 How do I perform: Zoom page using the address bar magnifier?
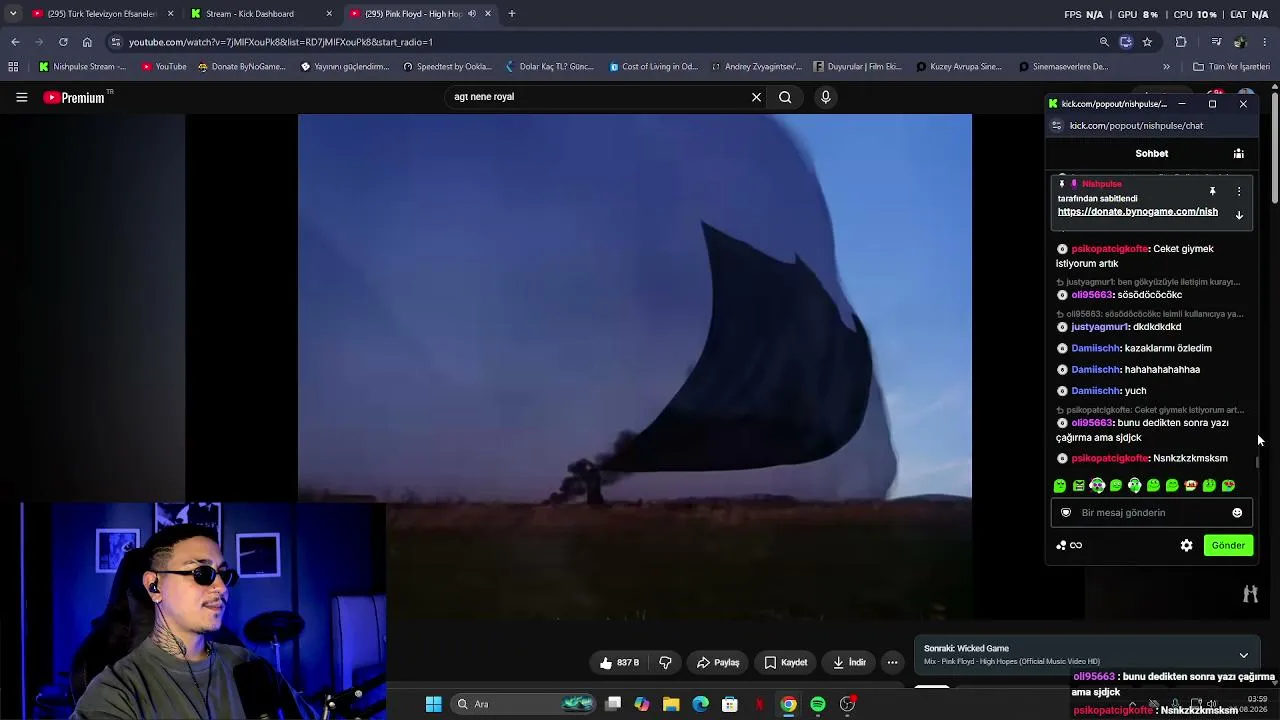pyautogui.click(x=1104, y=42)
